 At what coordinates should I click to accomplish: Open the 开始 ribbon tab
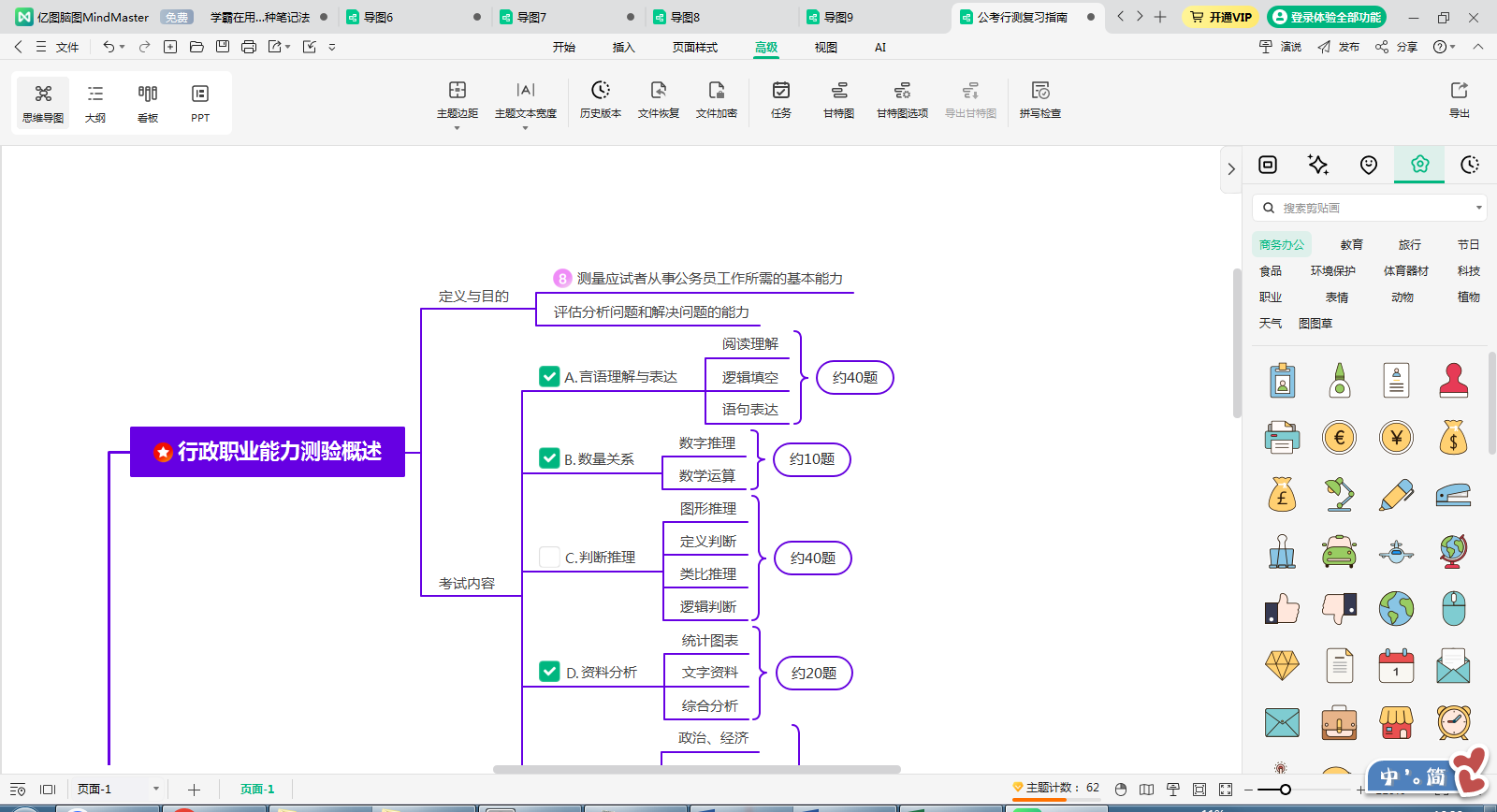[x=564, y=47]
